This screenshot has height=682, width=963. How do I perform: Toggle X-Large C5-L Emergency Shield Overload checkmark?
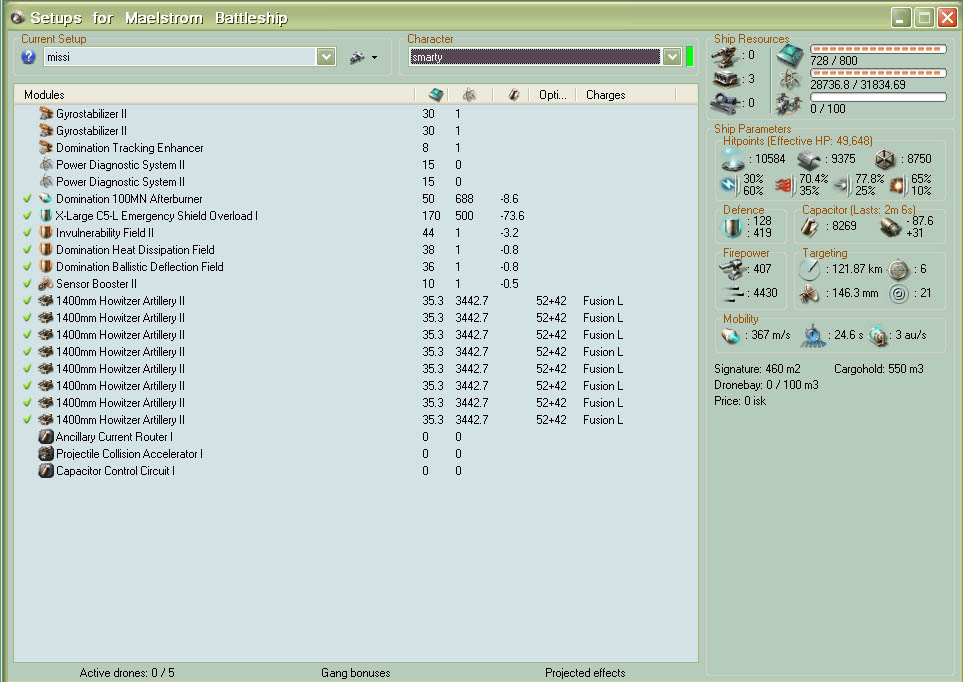click(x=27, y=216)
